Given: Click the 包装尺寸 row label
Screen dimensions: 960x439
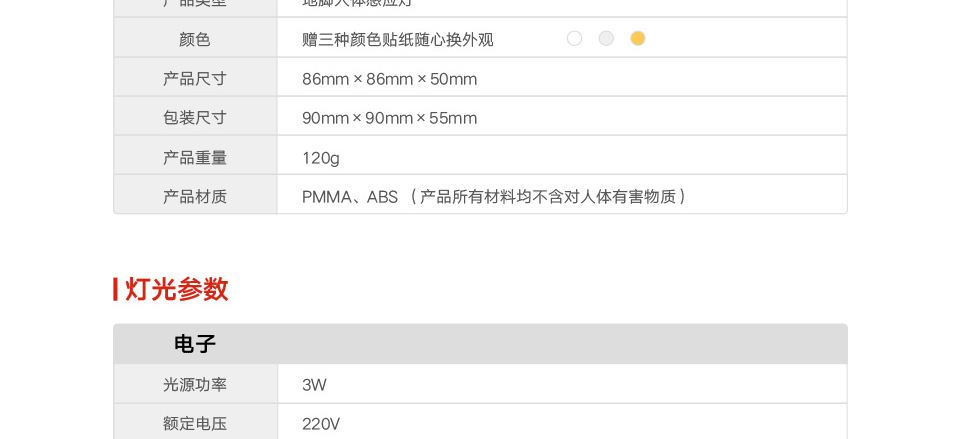Looking at the screenshot, I should pyautogui.click(x=195, y=117).
